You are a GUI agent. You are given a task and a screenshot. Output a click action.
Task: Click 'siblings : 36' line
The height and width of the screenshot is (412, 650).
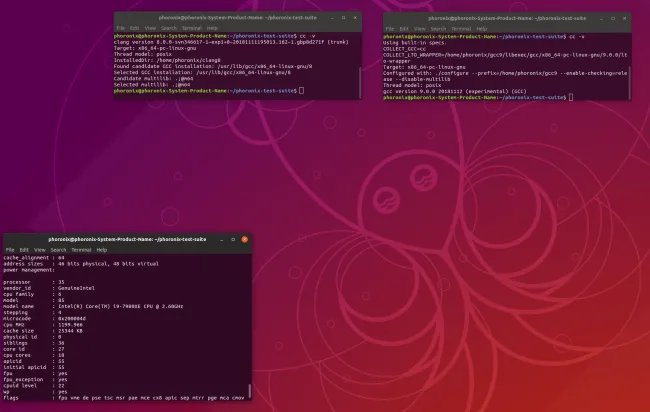click(34, 343)
